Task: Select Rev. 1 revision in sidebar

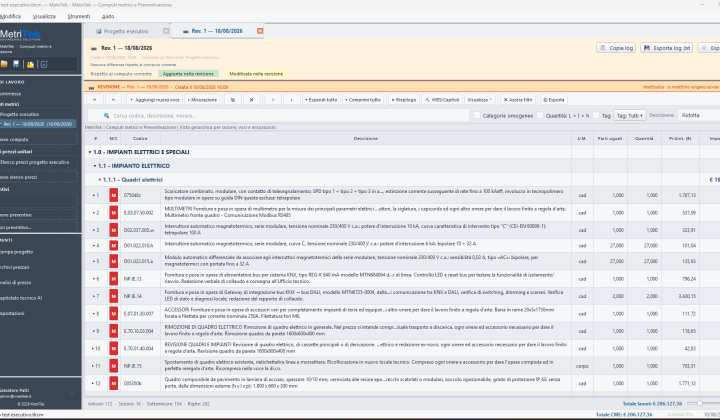Action: tap(38, 124)
